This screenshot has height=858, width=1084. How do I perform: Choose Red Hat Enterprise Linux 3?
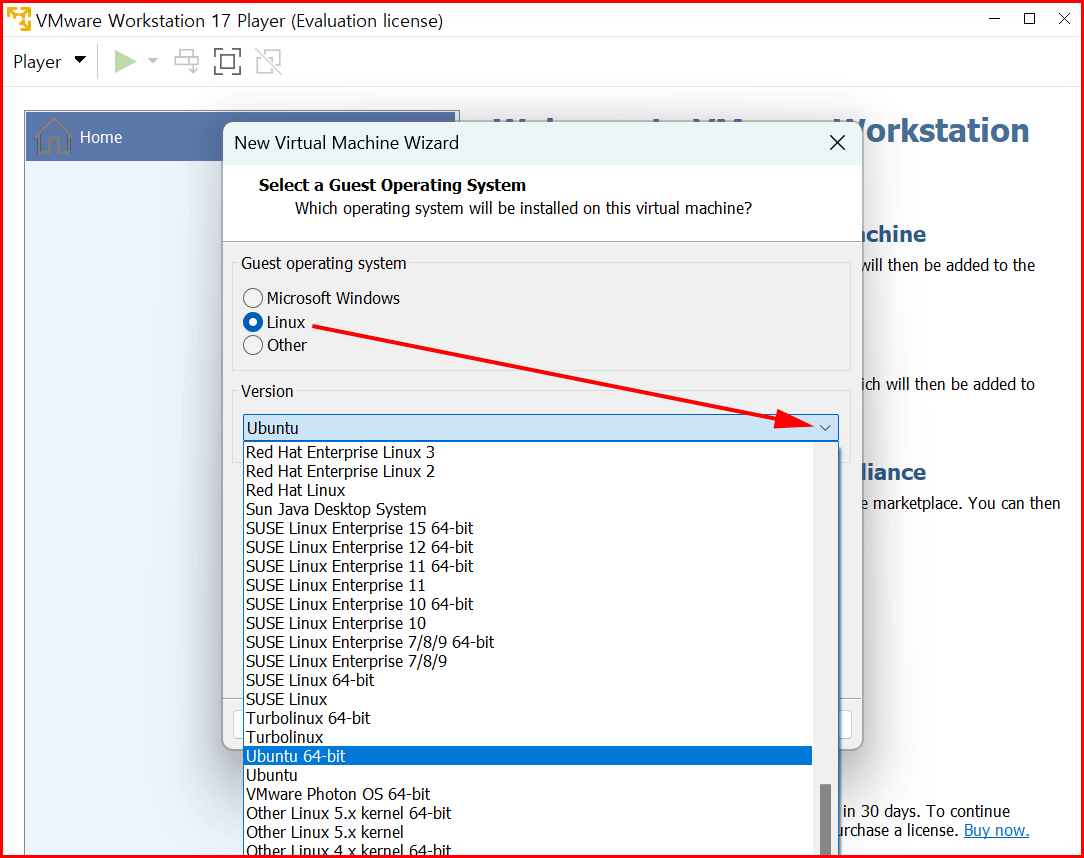point(528,452)
